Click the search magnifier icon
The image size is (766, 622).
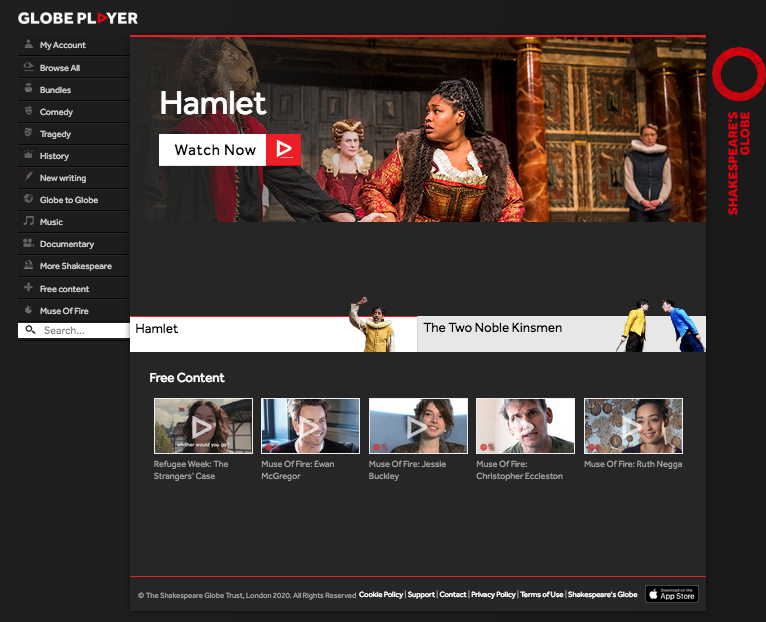point(30,330)
